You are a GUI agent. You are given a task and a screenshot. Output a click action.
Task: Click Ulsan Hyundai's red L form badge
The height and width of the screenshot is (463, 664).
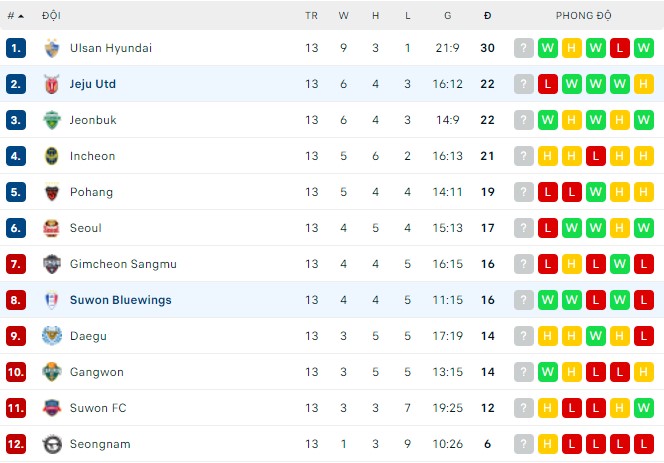(x=620, y=48)
